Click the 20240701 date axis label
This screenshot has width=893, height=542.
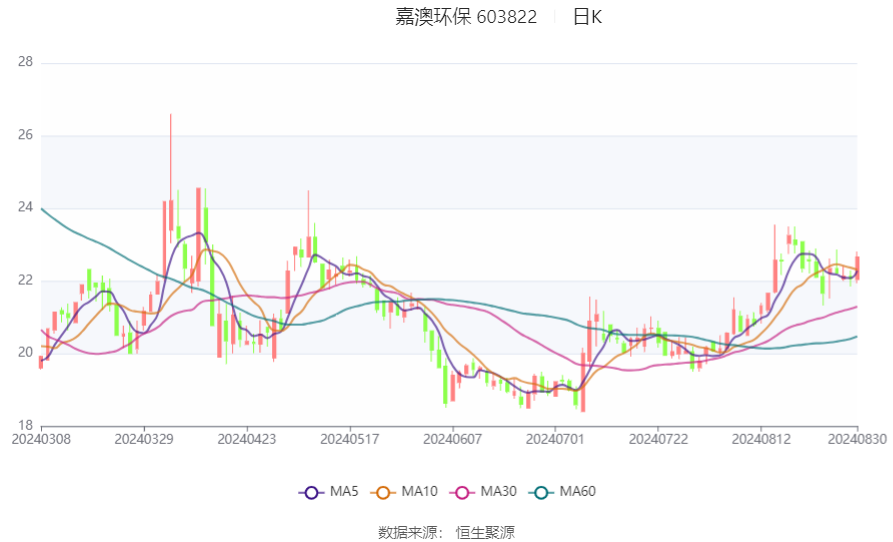[555, 440]
